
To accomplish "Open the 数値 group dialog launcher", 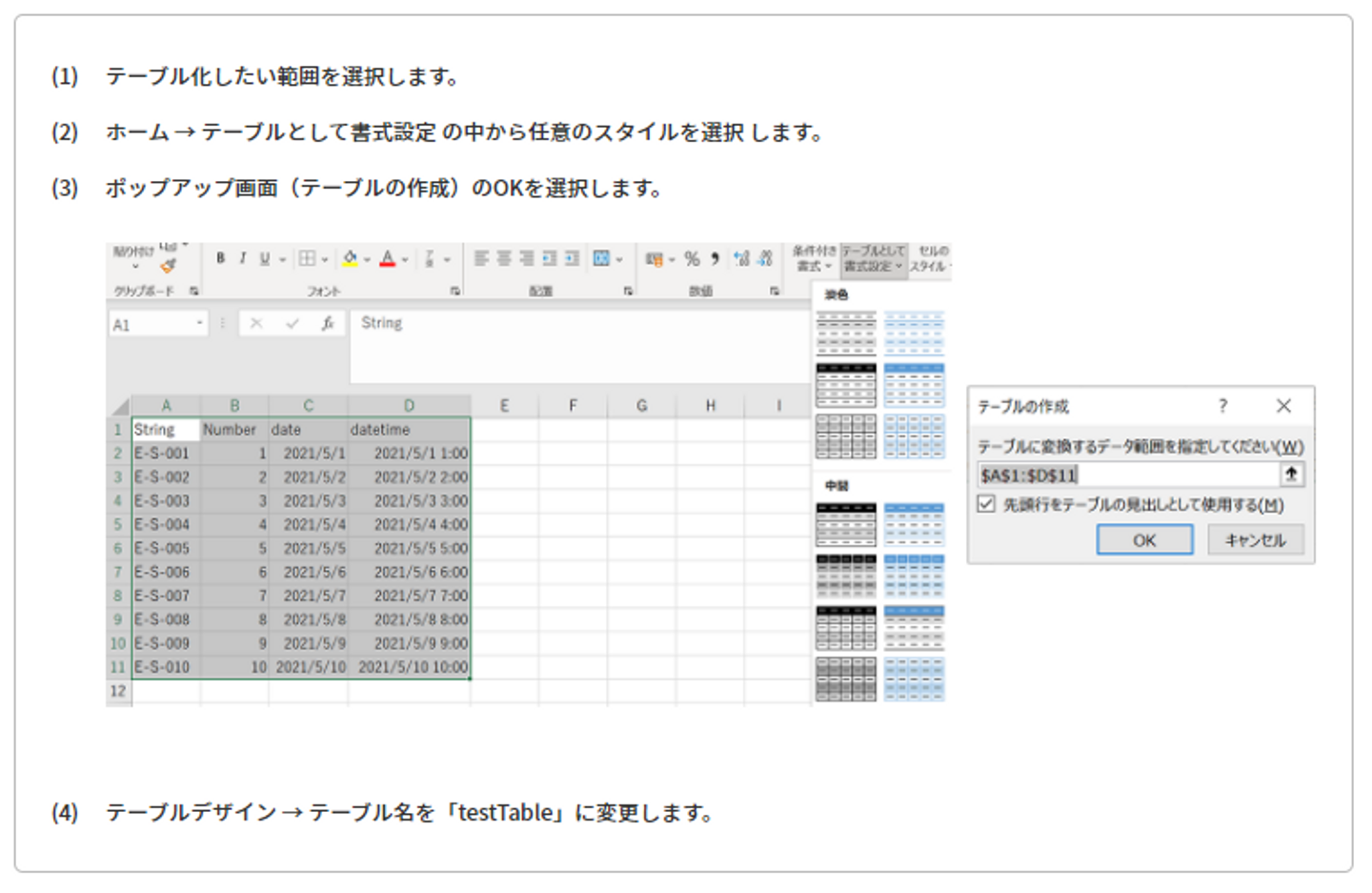I will pyautogui.click(x=774, y=291).
